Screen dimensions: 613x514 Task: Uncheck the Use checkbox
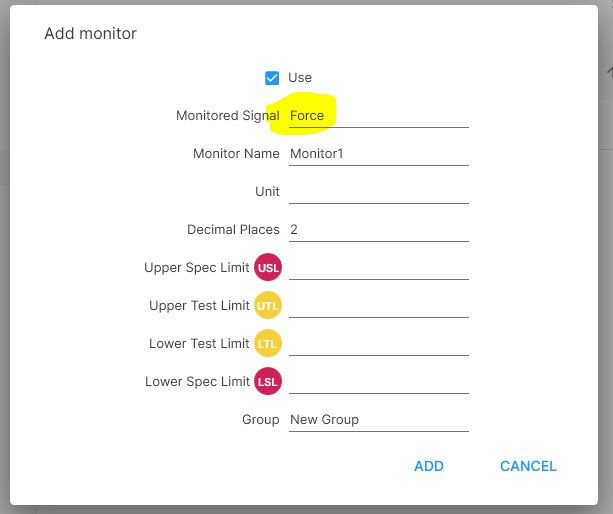coord(272,78)
